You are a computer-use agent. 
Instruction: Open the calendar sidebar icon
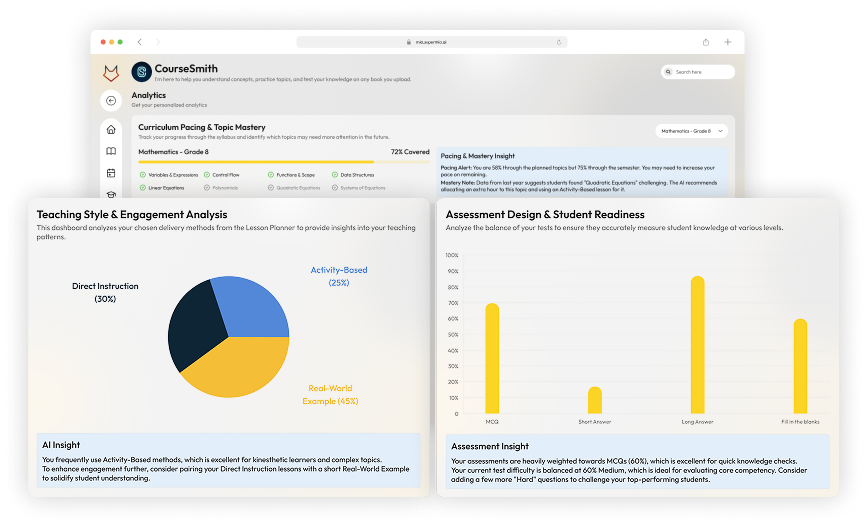[x=111, y=173]
